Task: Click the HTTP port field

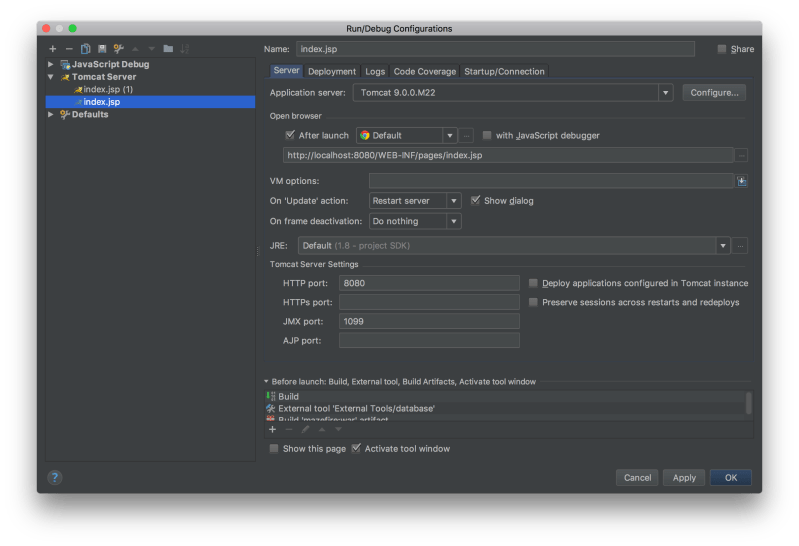Action: click(x=429, y=283)
